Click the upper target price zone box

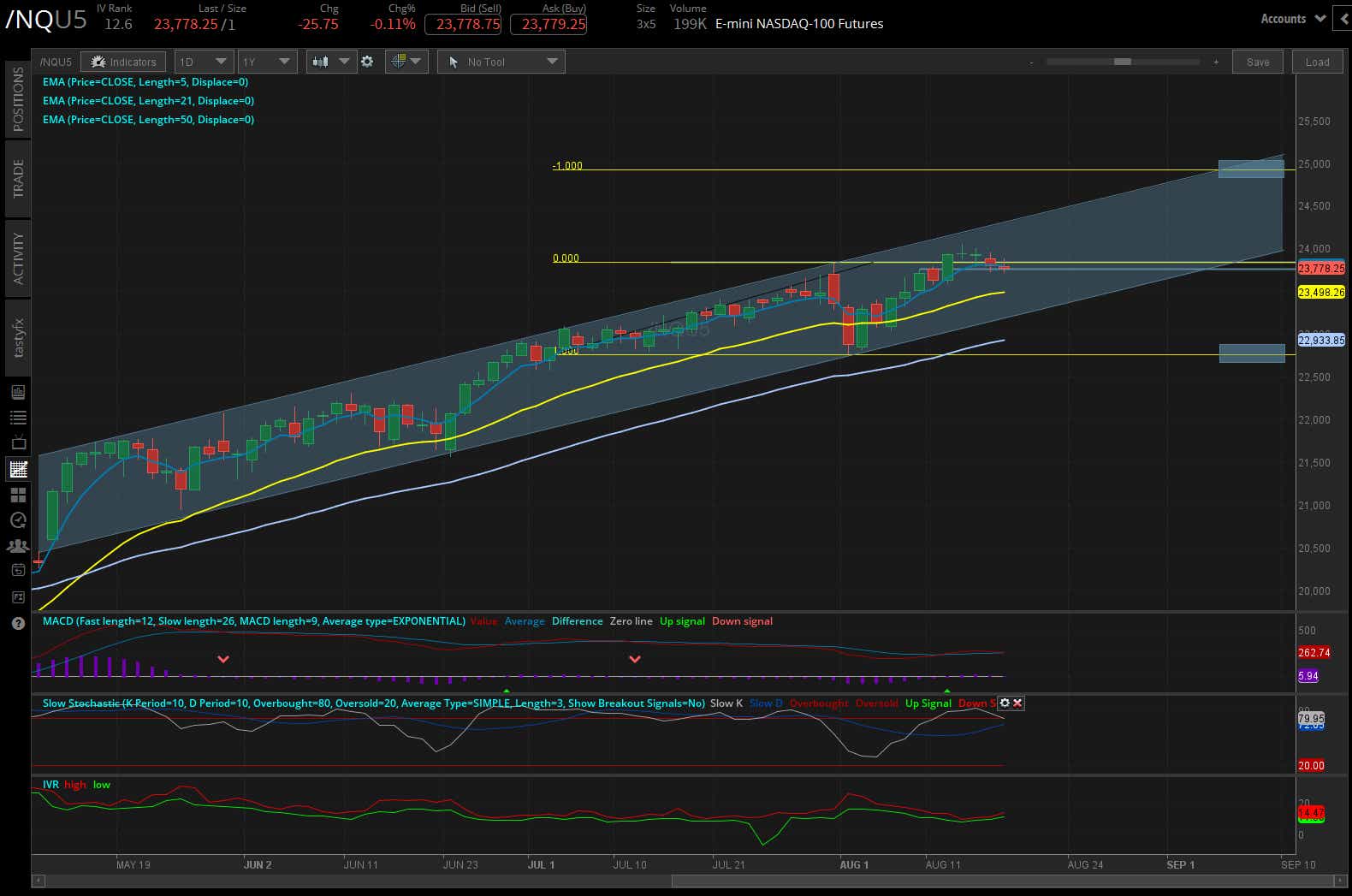[x=1251, y=169]
